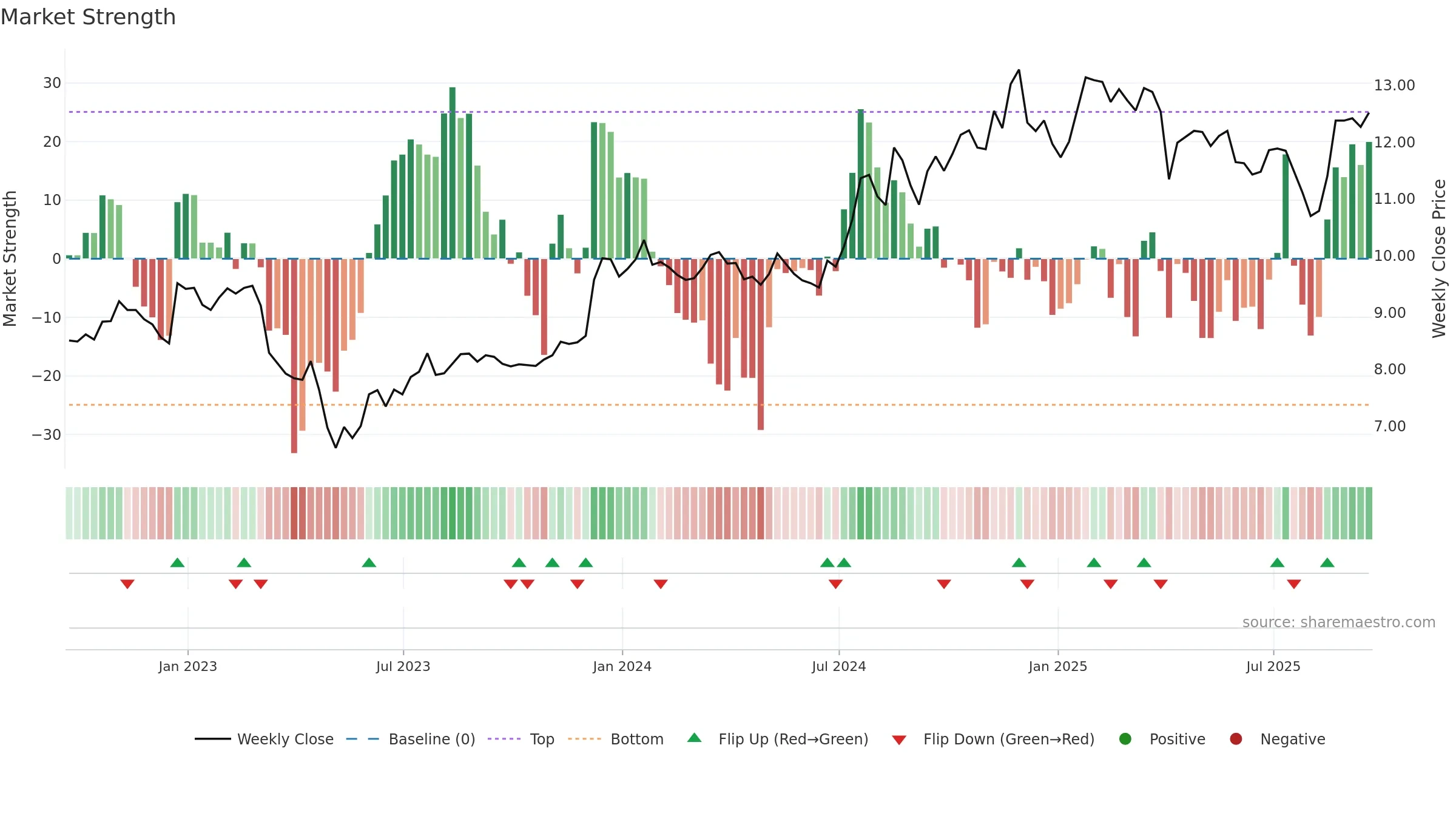
Task: Toggle the Baseline (0) legend entry
Action: click(411, 739)
